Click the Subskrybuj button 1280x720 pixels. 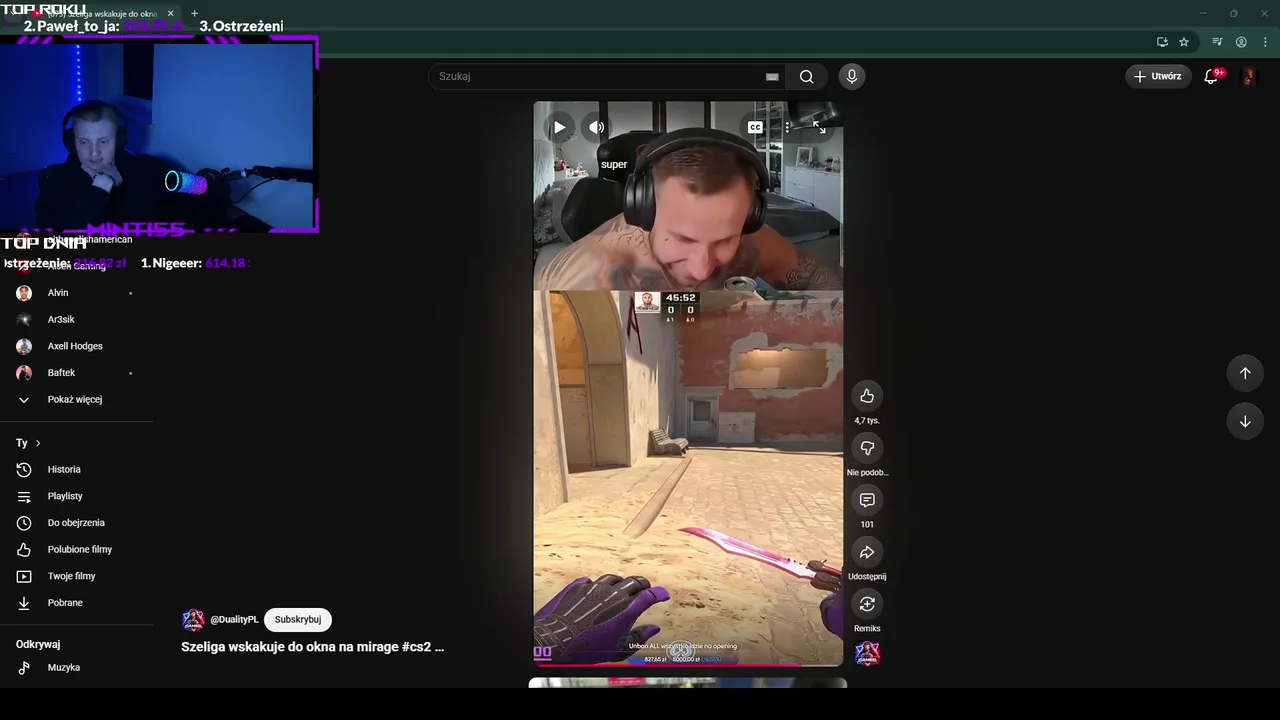tap(298, 620)
